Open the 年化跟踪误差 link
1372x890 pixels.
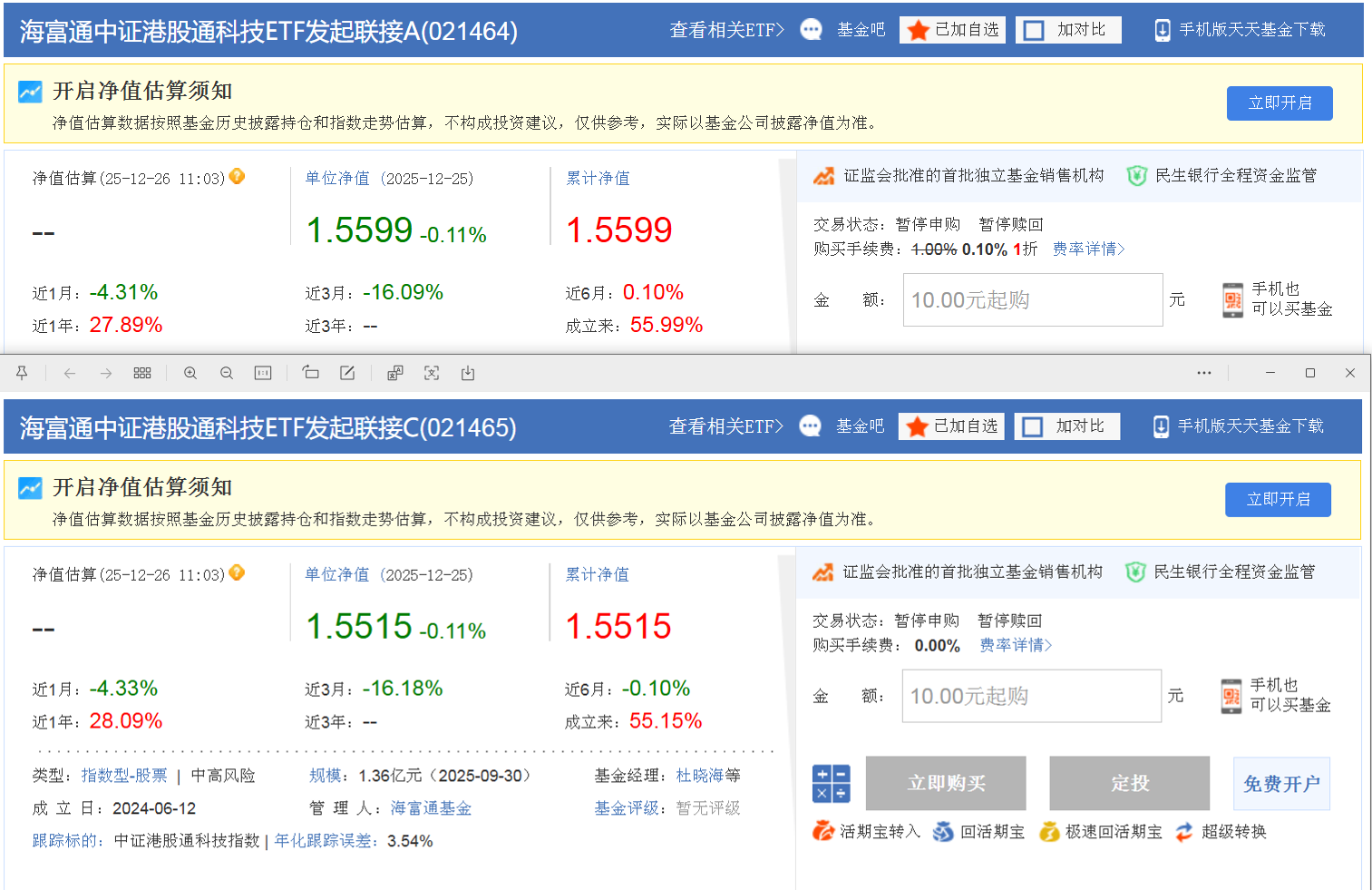pyautogui.click(x=325, y=841)
